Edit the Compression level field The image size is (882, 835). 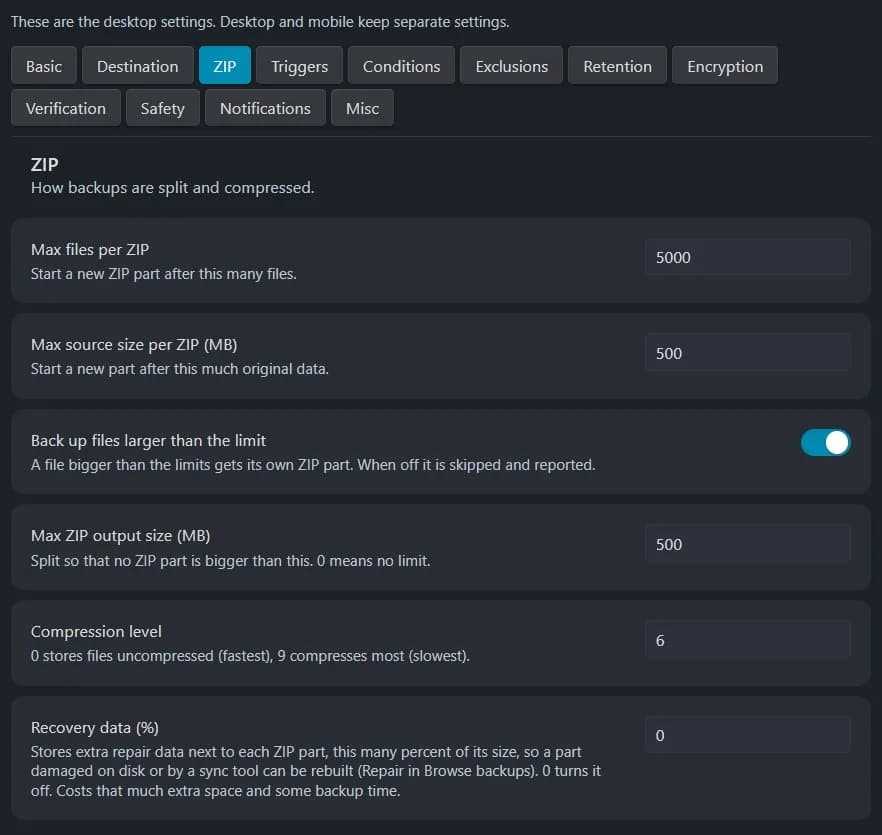[x=748, y=640]
